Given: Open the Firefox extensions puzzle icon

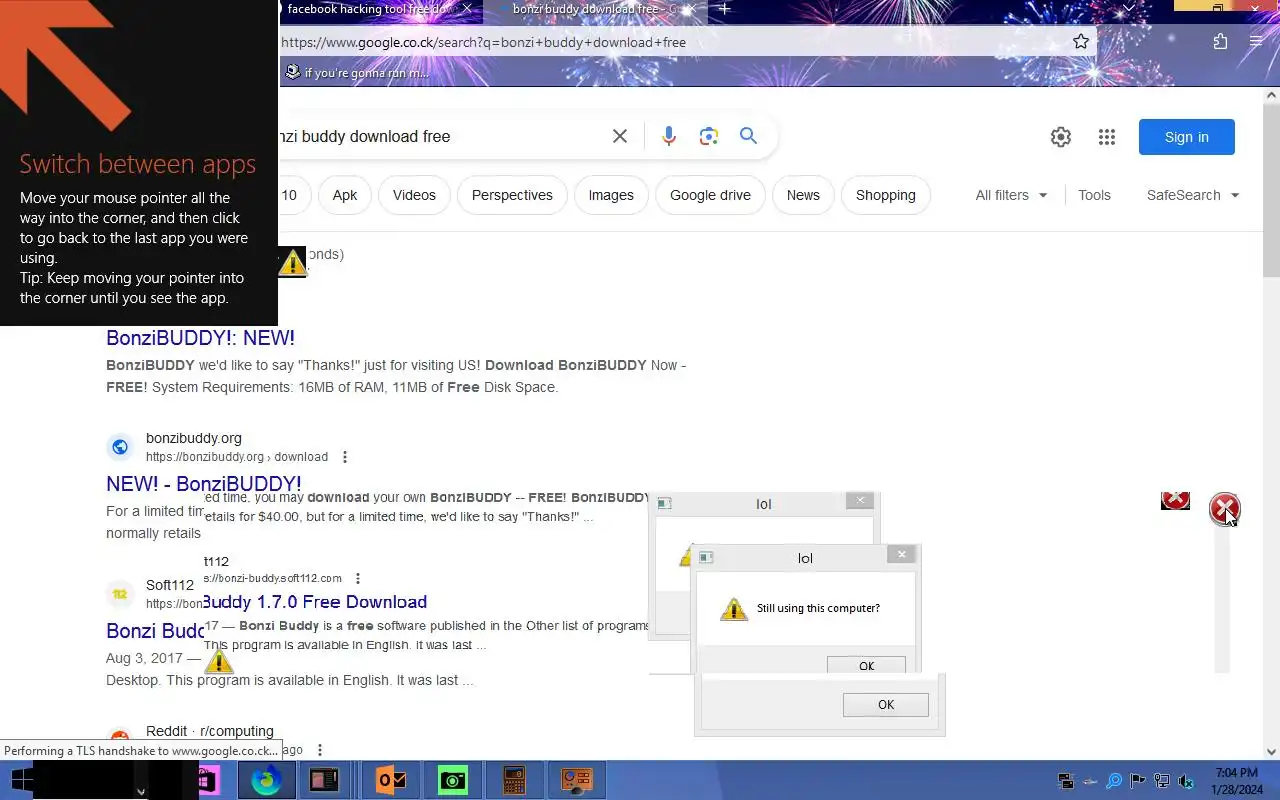Looking at the screenshot, I should tap(1220, 42).
